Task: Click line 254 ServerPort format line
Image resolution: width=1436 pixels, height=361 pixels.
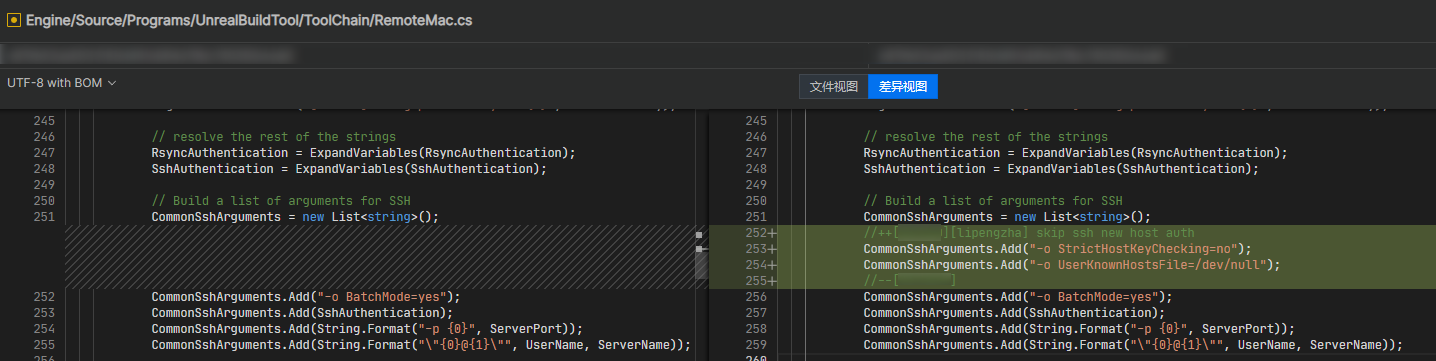Action: [x=367, y=329]
